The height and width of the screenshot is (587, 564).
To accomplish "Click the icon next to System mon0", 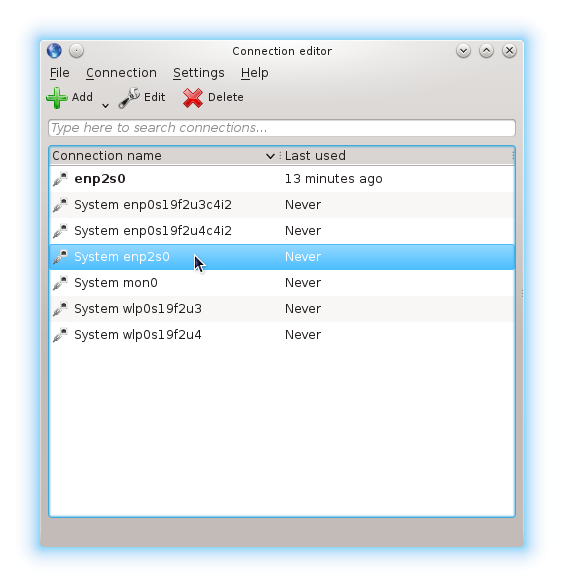I will coord(60,283).
